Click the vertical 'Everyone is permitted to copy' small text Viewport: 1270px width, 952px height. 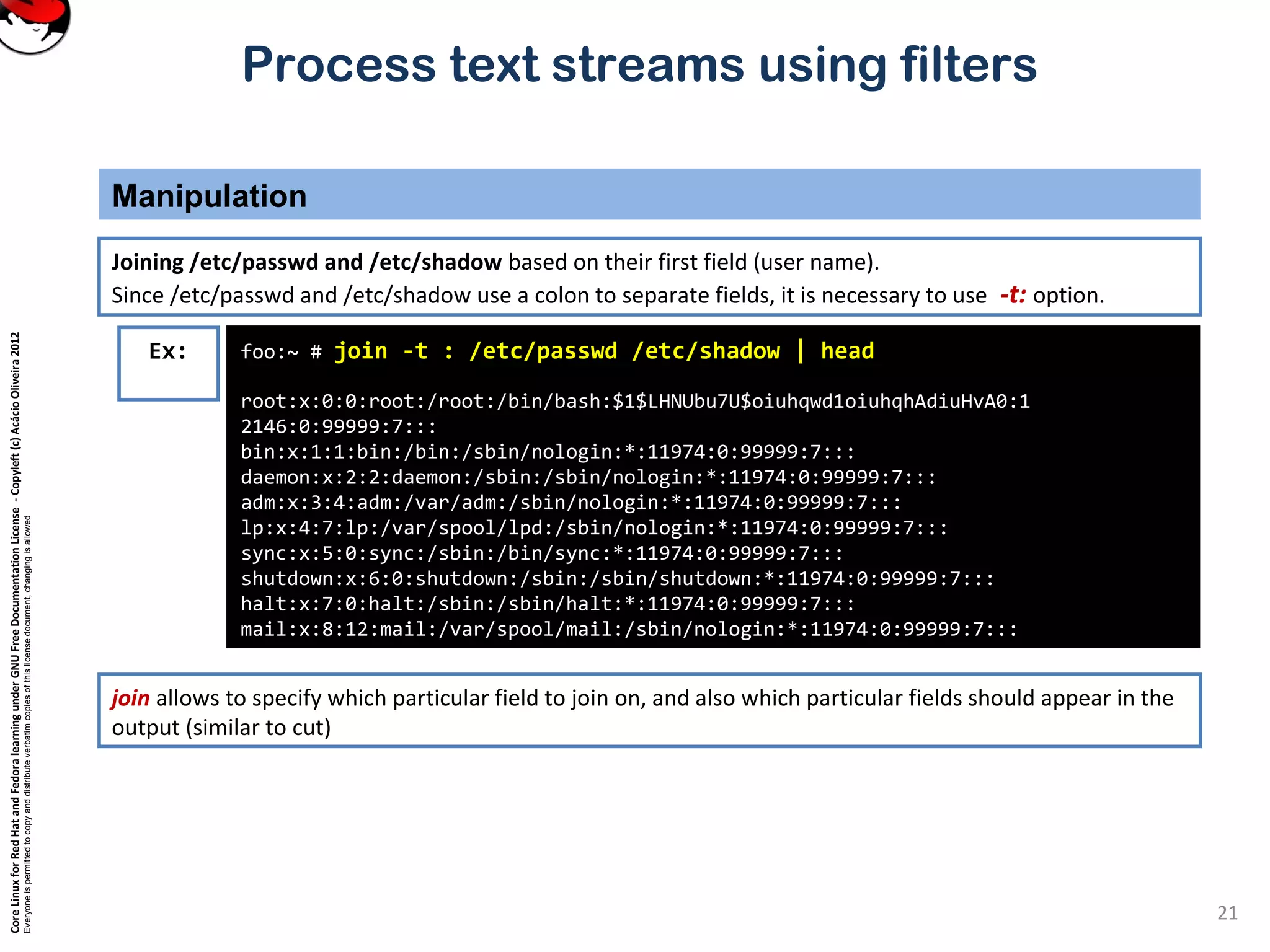(27, 724)
